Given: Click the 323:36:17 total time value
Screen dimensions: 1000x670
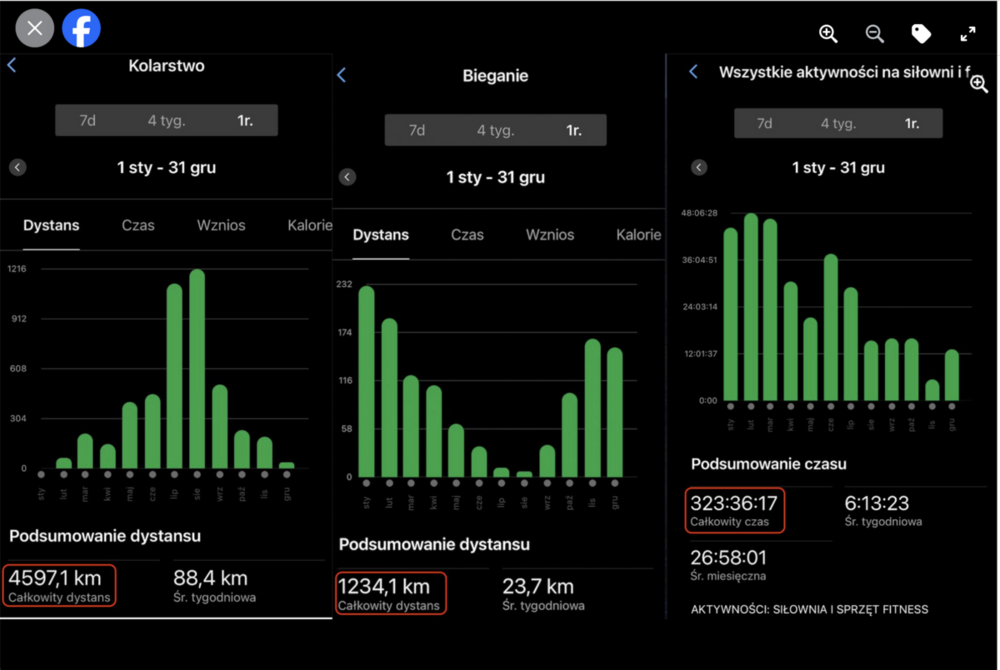Looking at the screenshot, I should click(x=735, y=508).
